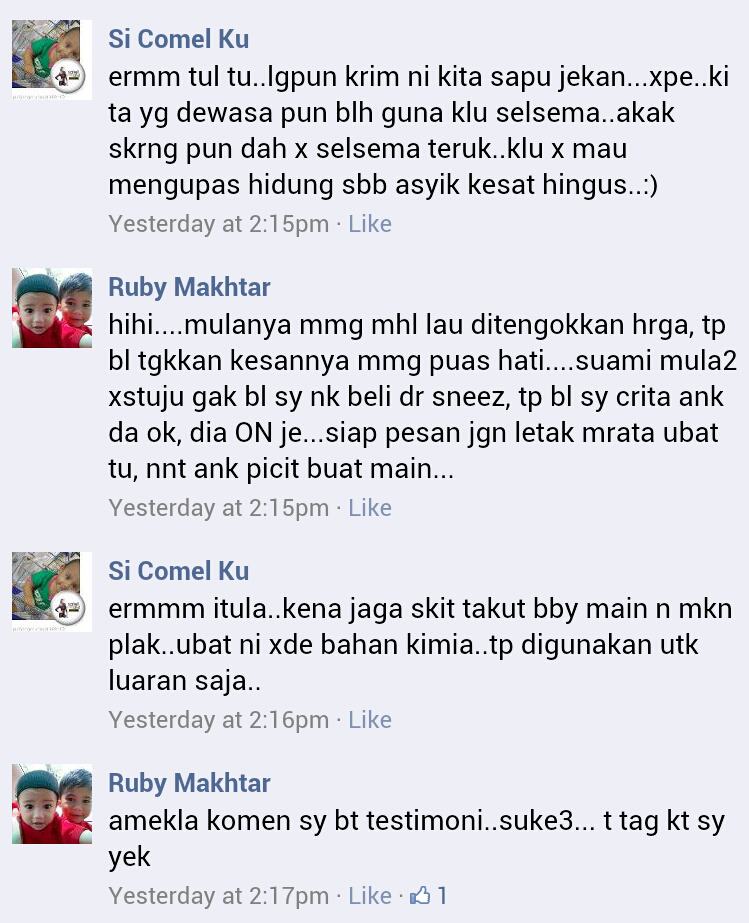The image size is (749, 923).
Task: Open the Si Comel Ku name above "ermm tul tu"
Action: point(178,39)
